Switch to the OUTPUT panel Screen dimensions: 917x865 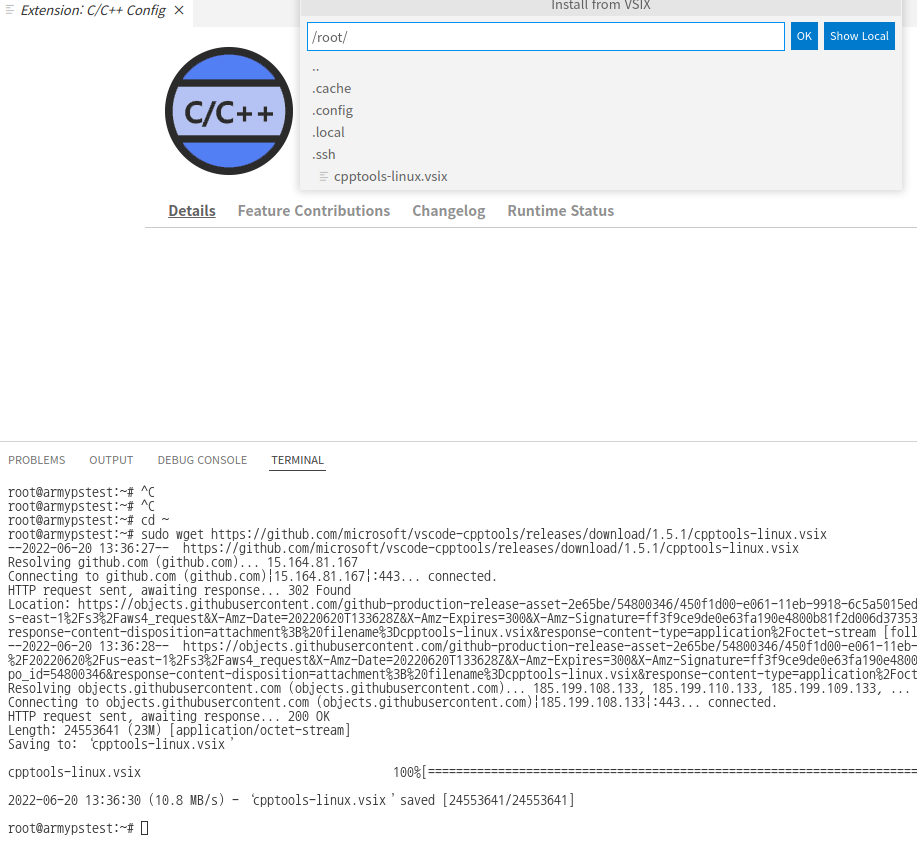(x=111, y=460)
